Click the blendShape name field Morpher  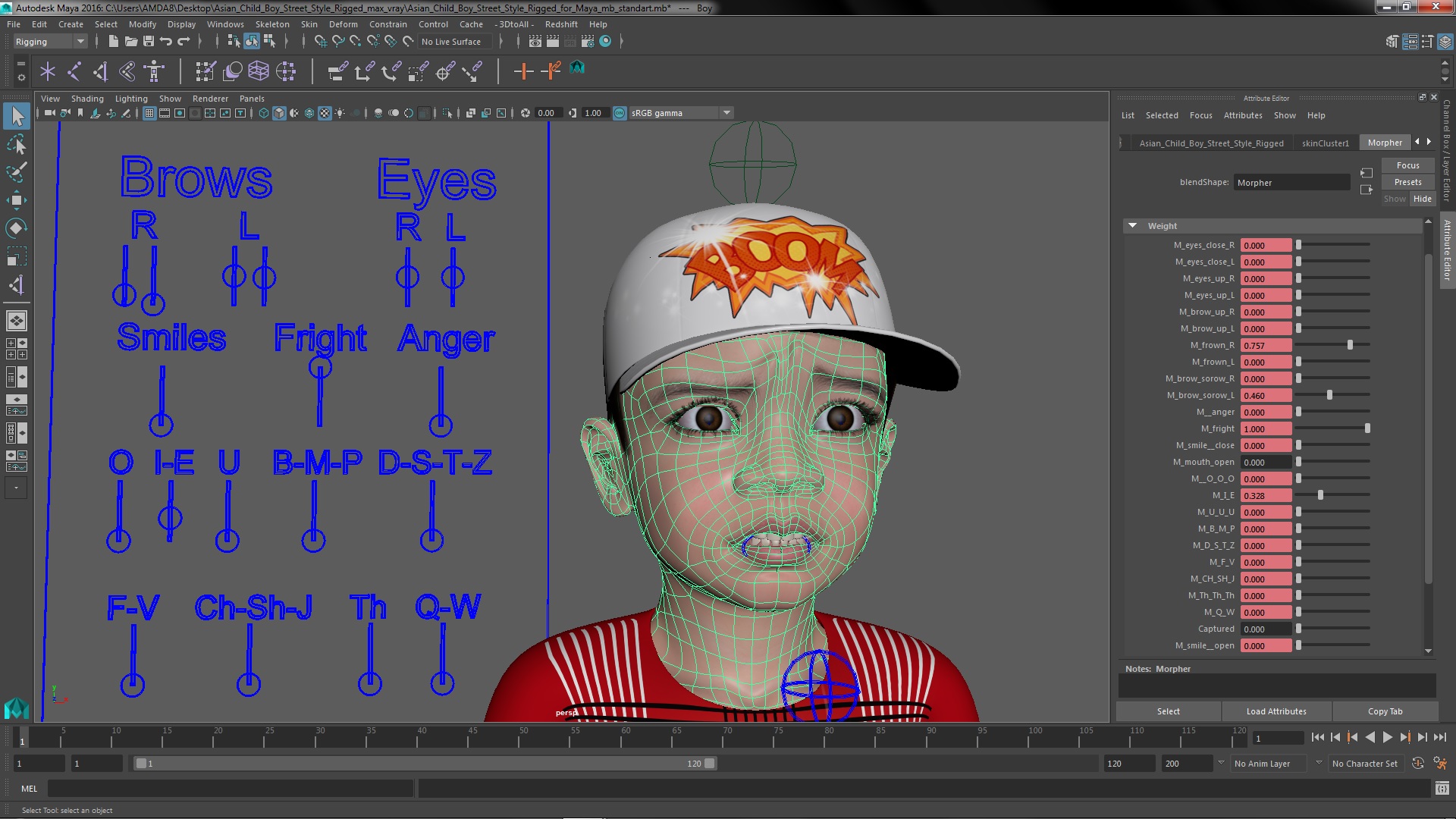click(x=1291, y=183)
